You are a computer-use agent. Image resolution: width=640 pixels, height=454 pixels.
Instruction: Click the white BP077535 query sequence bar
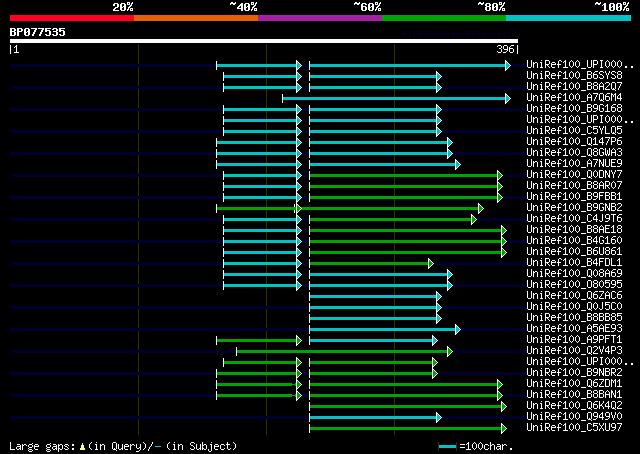pyautogui.click(x=264, y=41)
